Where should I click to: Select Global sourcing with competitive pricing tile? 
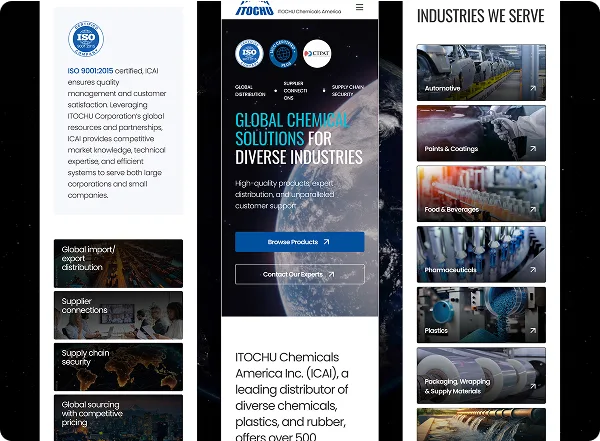[118, 418]
